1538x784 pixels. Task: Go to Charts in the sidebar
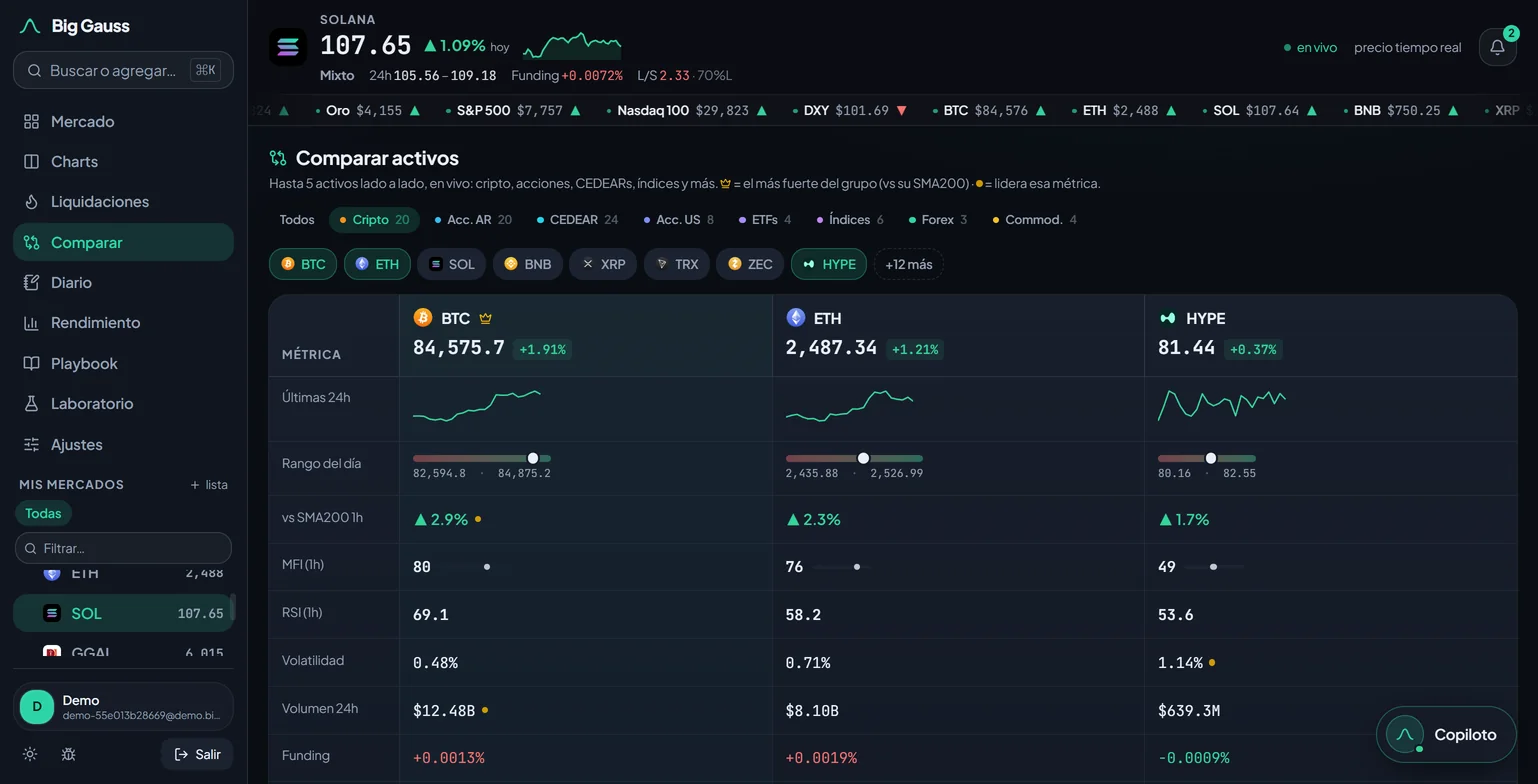pyautogui.click(x=123, y=161)
